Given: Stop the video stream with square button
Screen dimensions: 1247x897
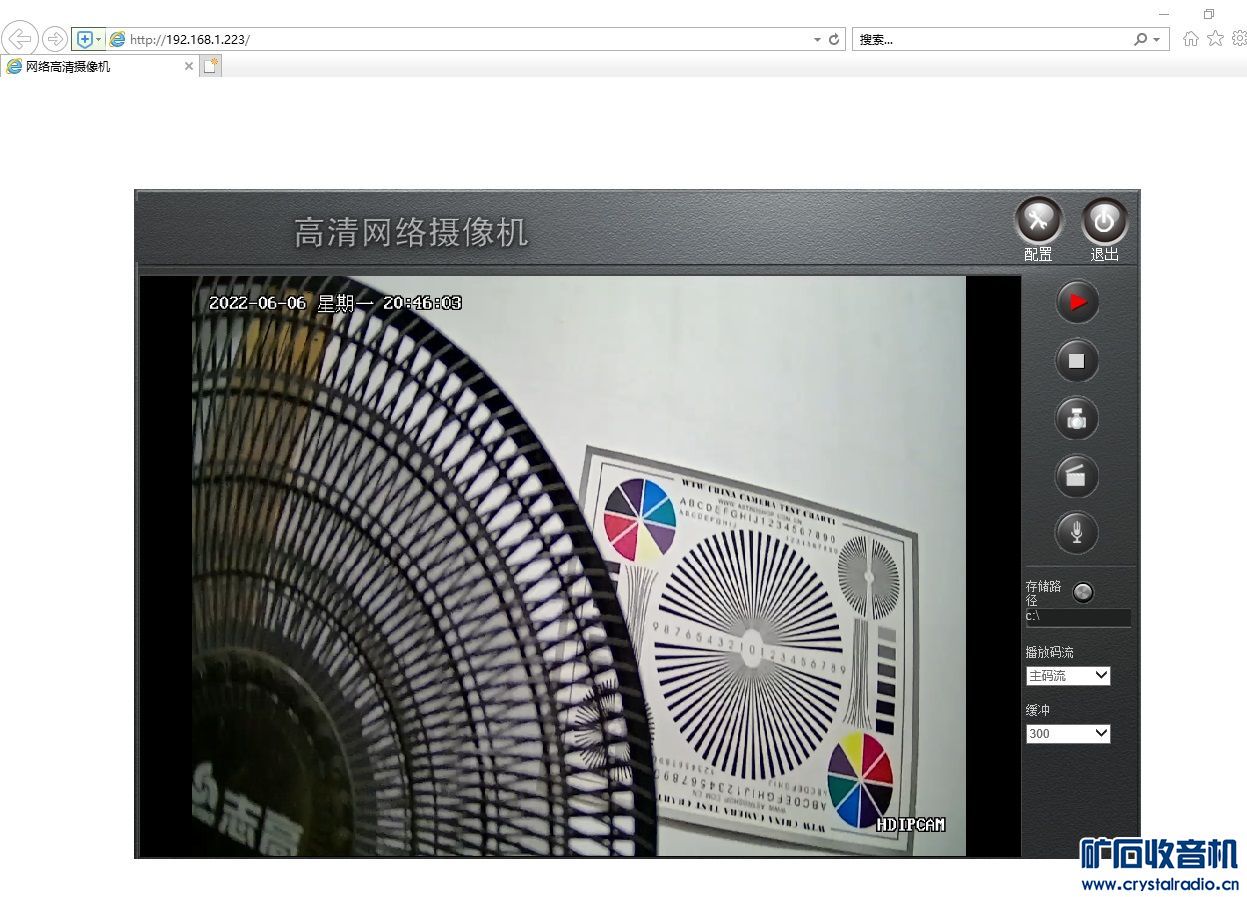Looking at the screenshot, I should [x=1077, y=361].
